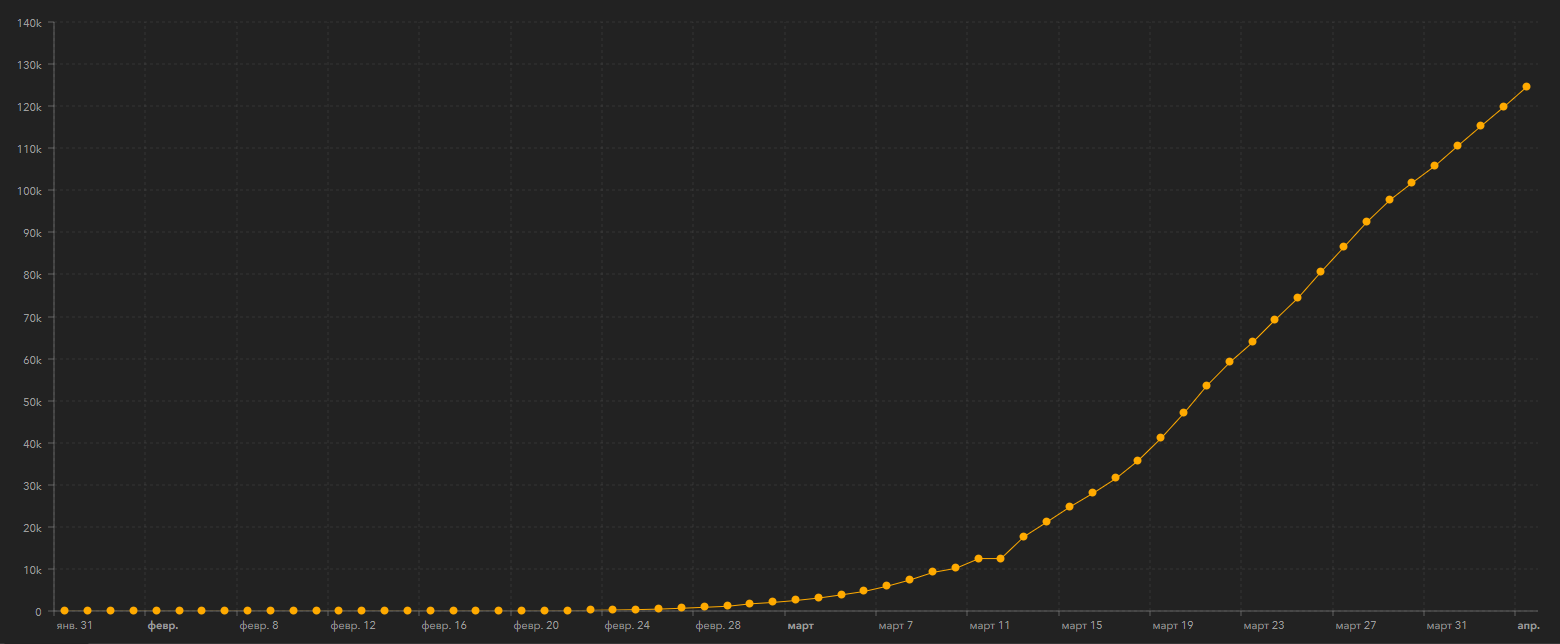Select the data point just above 110k
This screenshot has height=644, width=1560.
(1457, 146)
